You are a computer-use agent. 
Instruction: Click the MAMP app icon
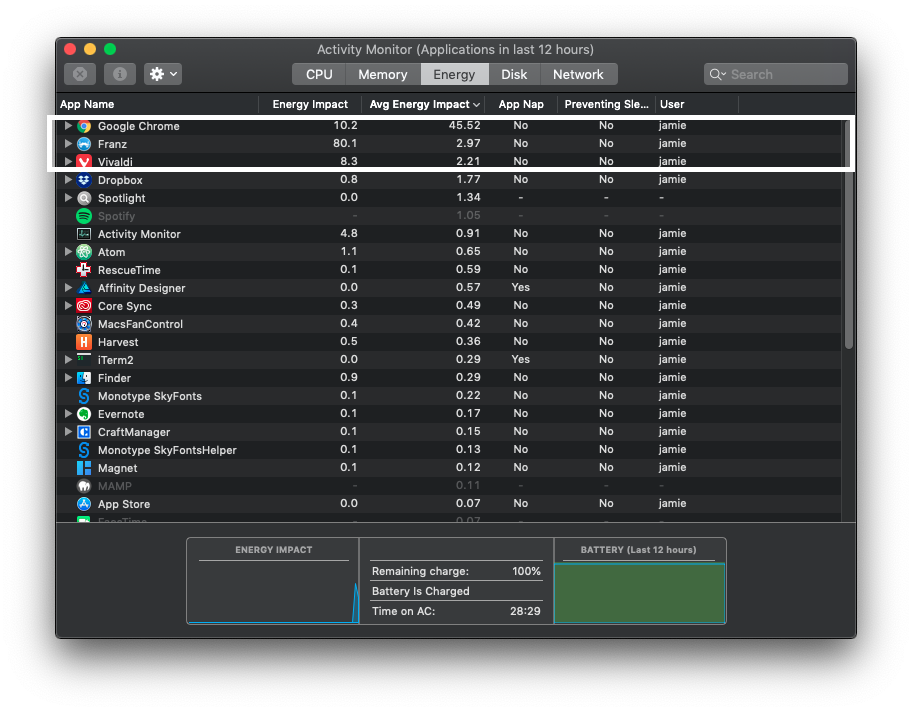[84, 487]
